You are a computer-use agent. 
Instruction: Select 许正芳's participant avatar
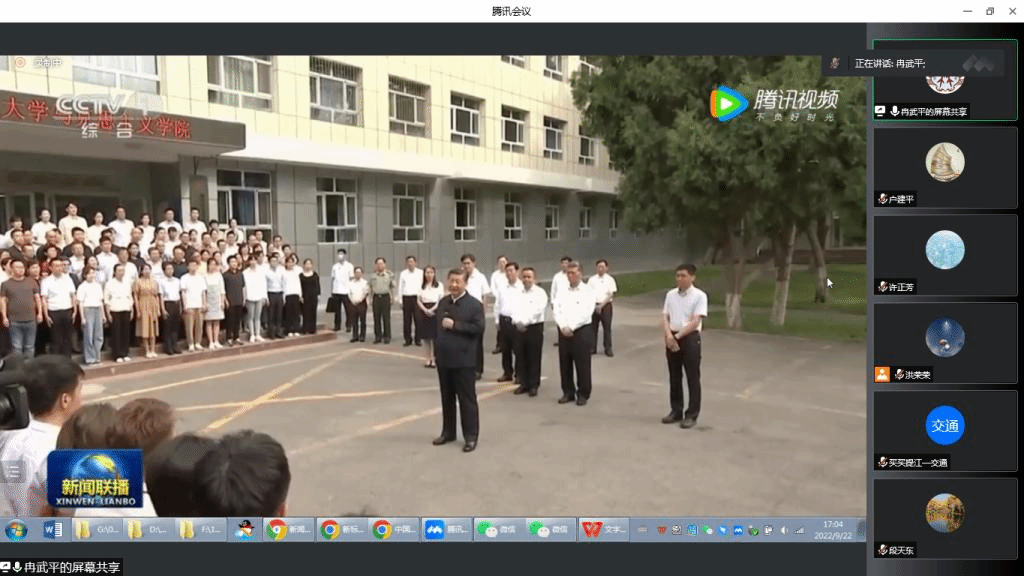tap(944, 249)
